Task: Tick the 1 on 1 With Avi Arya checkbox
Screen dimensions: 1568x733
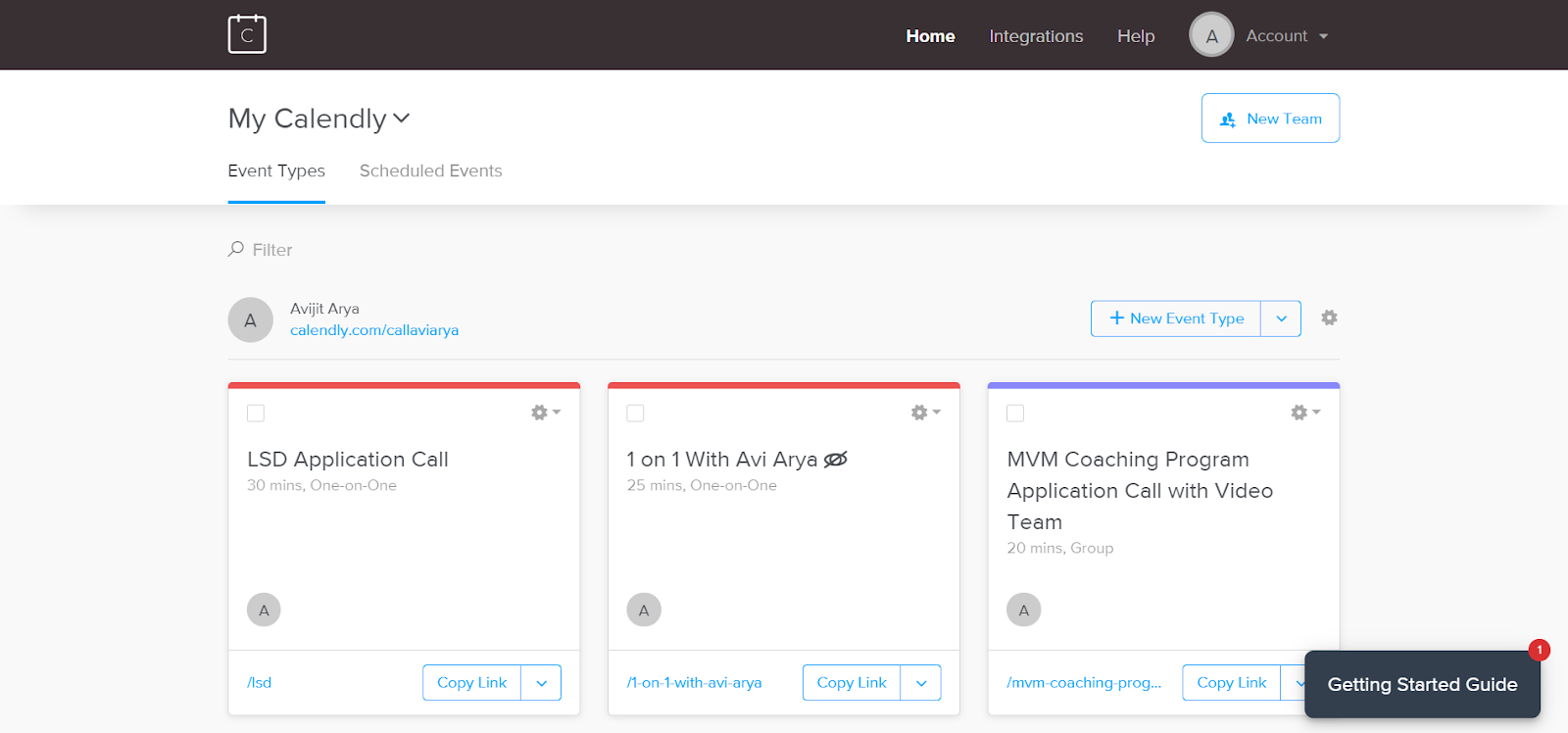Action: pyautogui.click(x=635, y=414)
